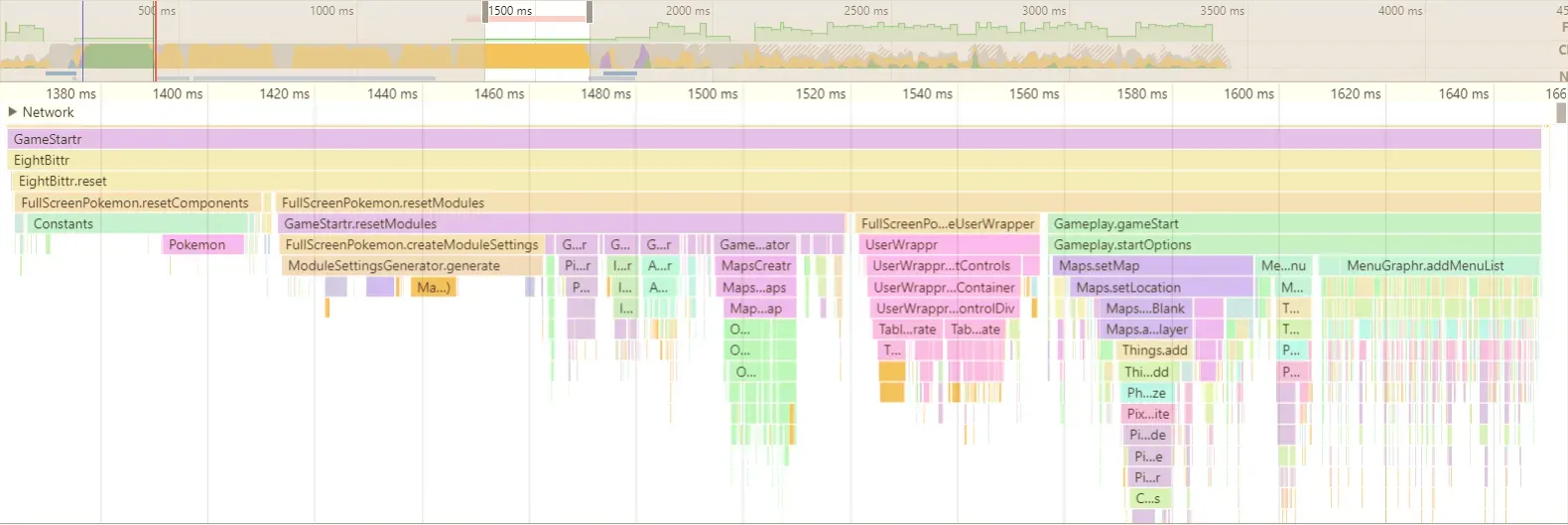
Task: Select the EightBittr.reset flame bar
Action: point(774,182)
